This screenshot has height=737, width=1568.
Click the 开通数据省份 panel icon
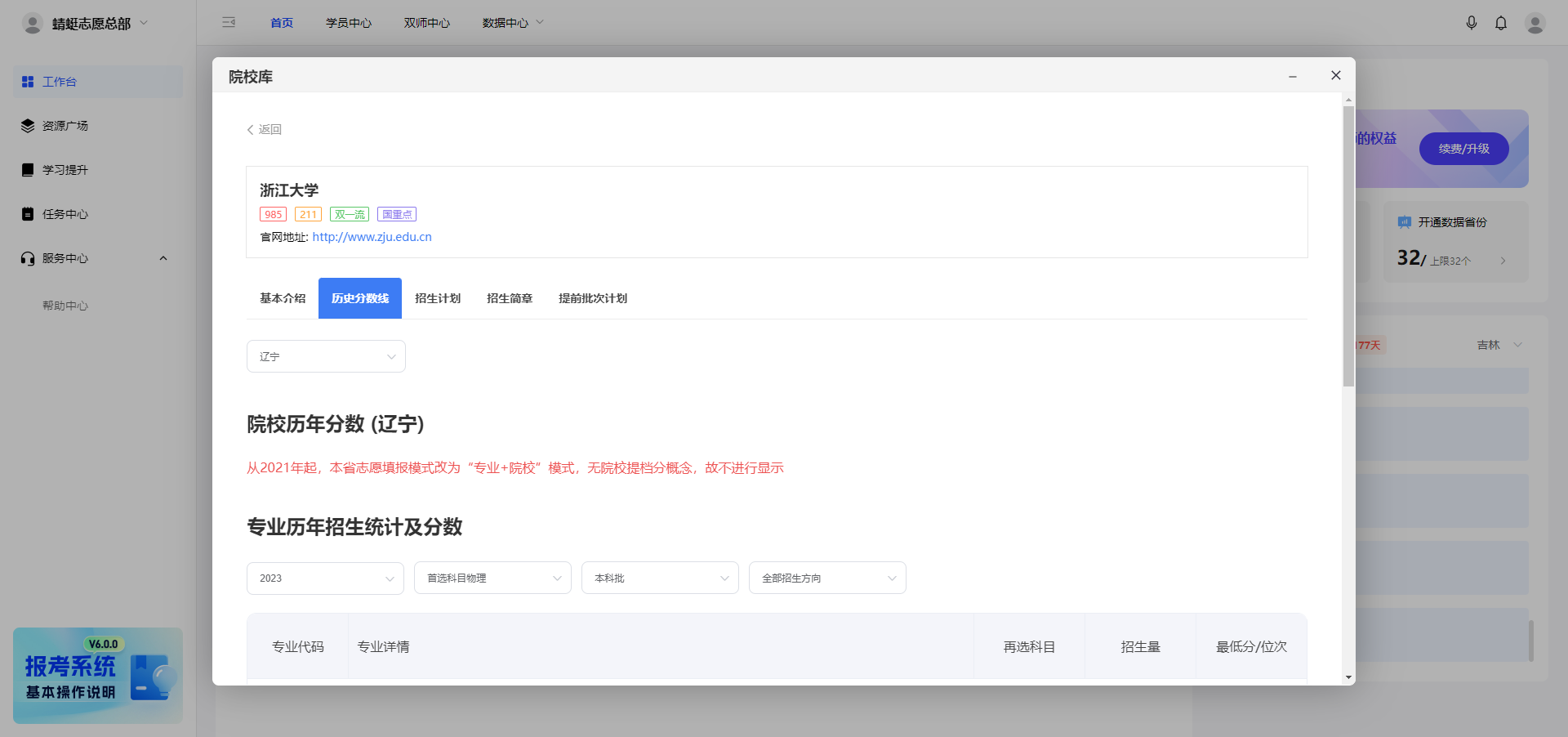[x=1404, y=221]
